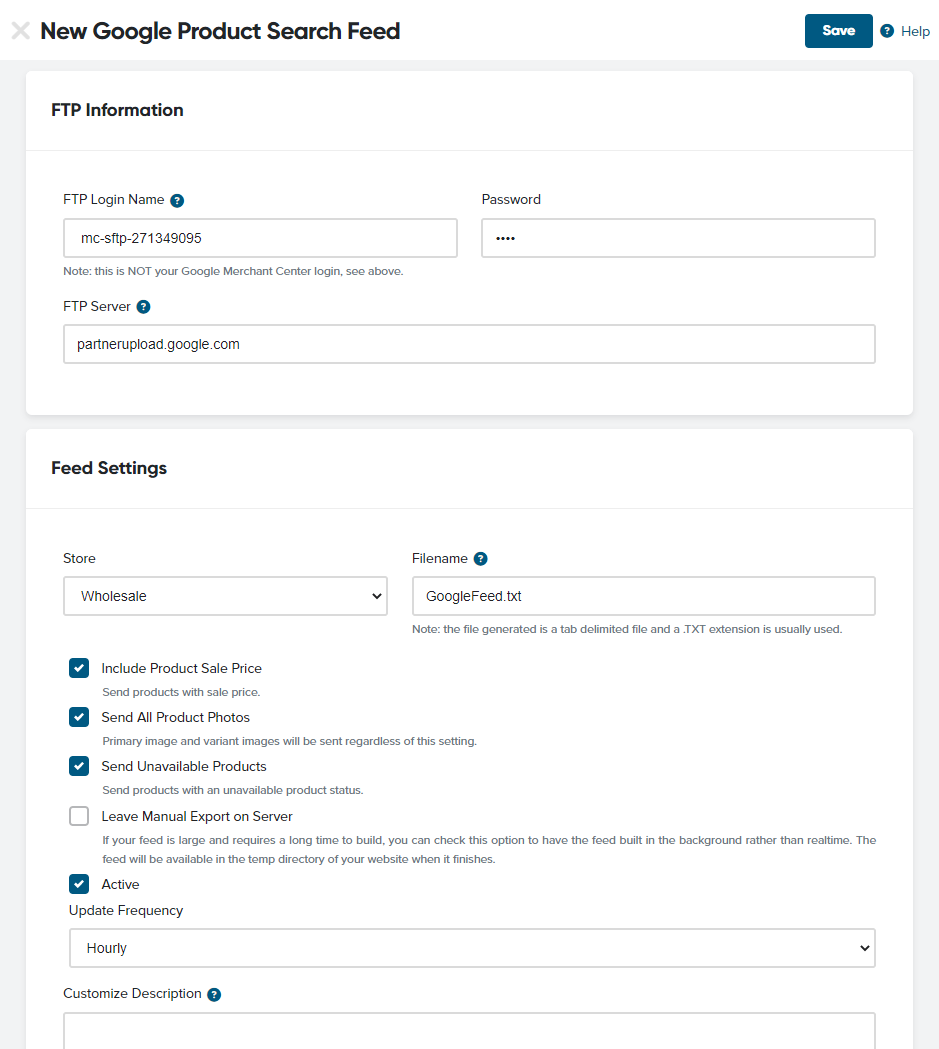Close the New Google Product Search Feed form
939x1049 pixels.
(x=21, y=31)
